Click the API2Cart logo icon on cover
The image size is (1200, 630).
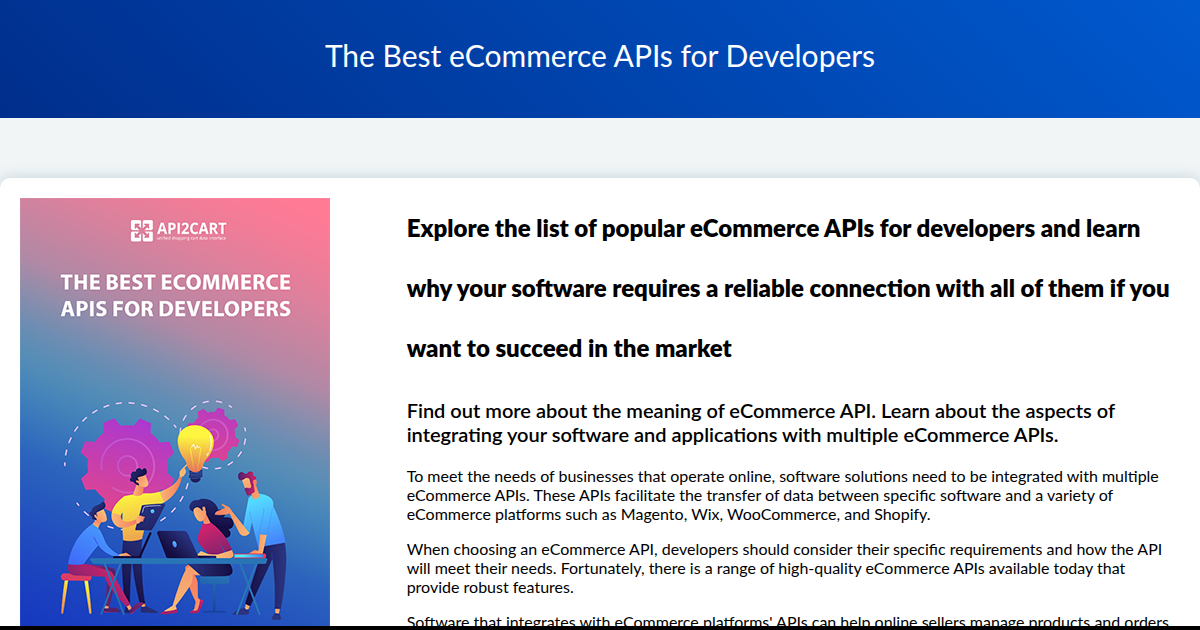pos(141,232)
